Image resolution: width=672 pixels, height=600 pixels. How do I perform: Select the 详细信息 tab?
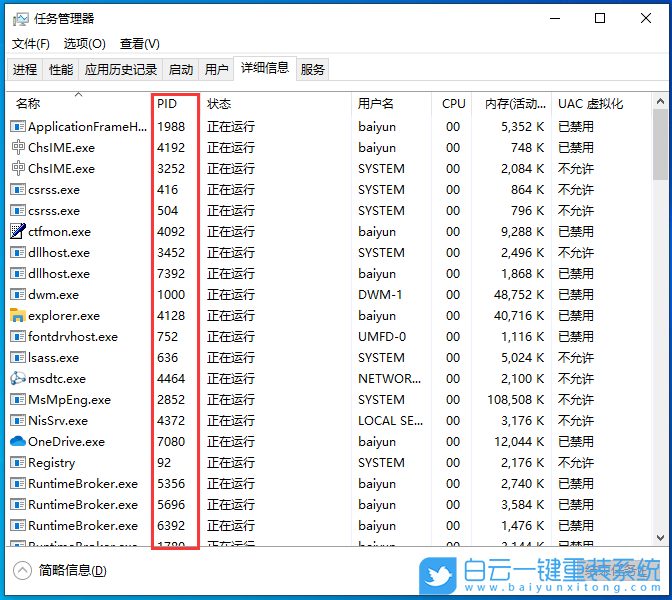[x=265, y=68]
